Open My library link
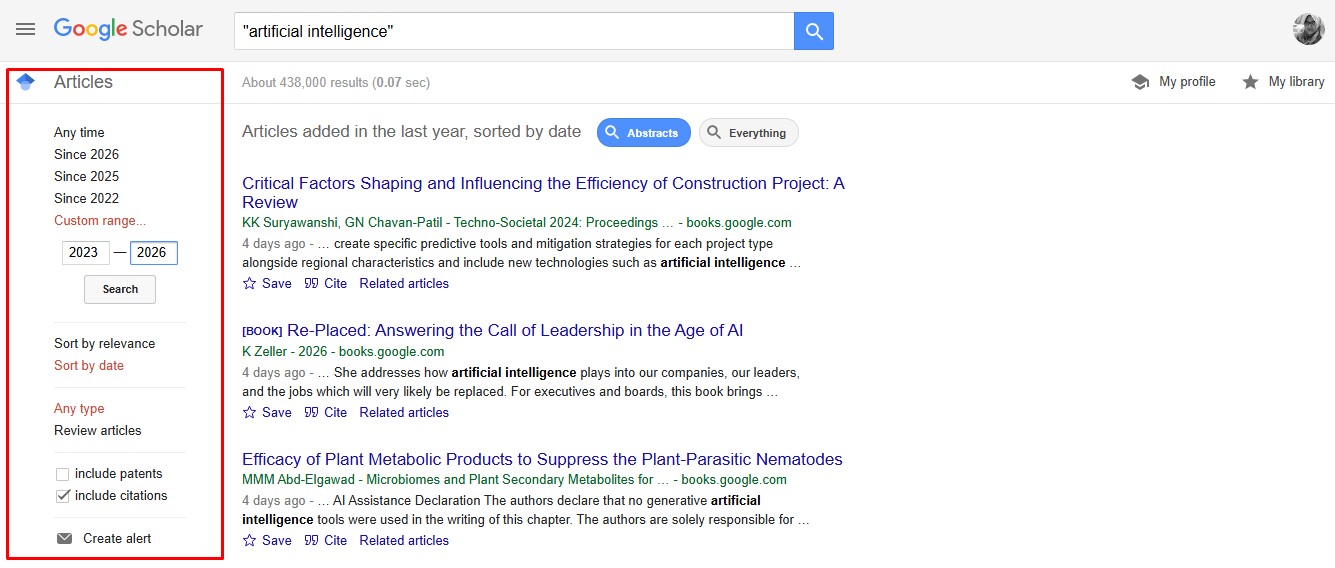Image resolution: width=1335 pixels, height=568 pixels. tap(1296, 82)
